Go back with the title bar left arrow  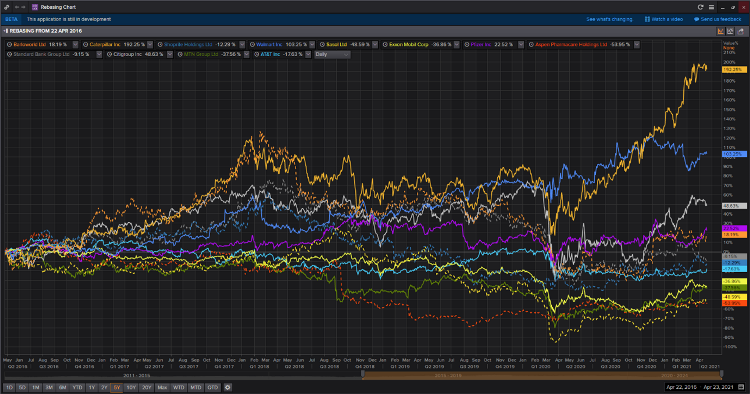coord(17,7)
